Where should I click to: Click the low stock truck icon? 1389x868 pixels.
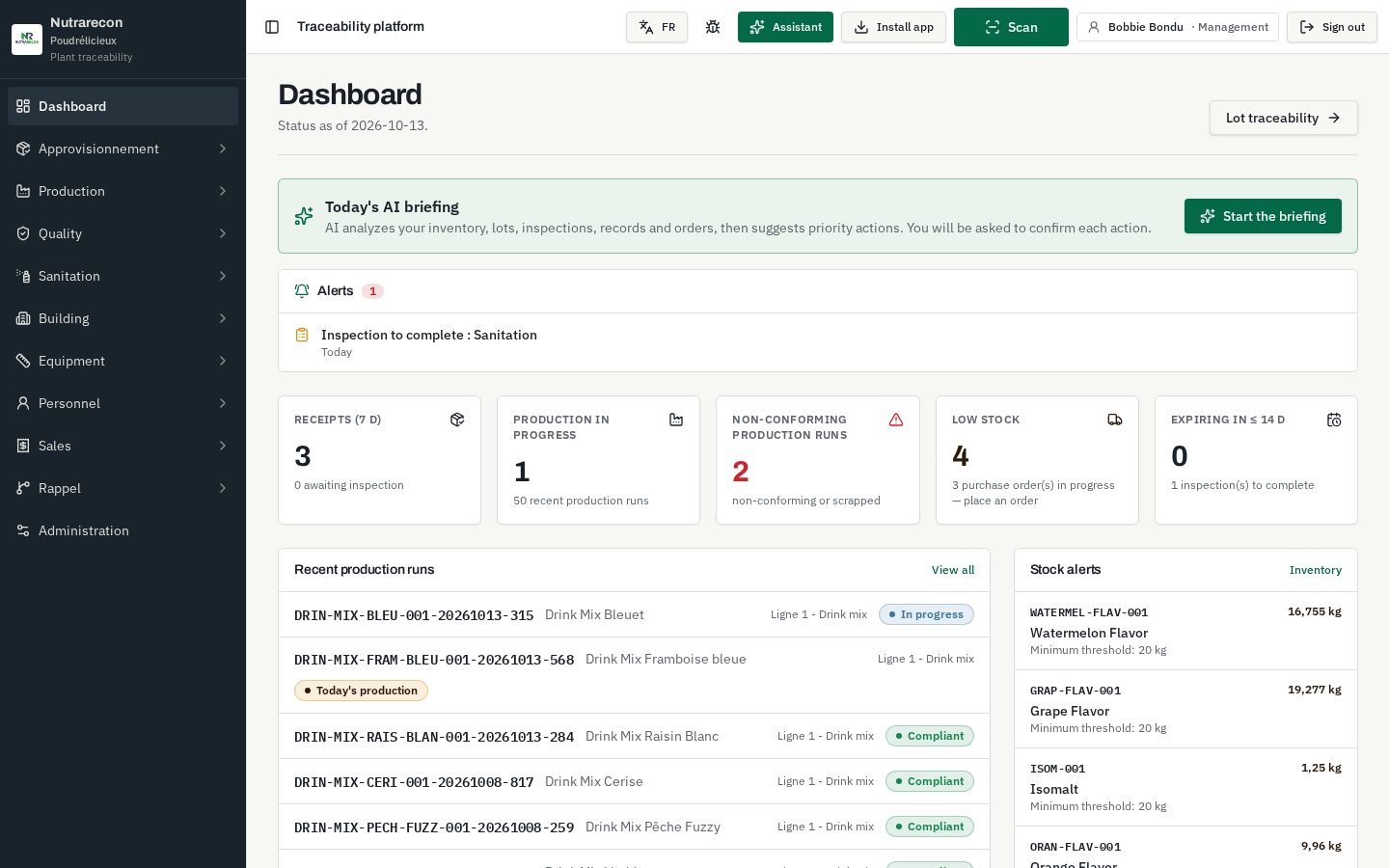click(x=1115, y=420)
